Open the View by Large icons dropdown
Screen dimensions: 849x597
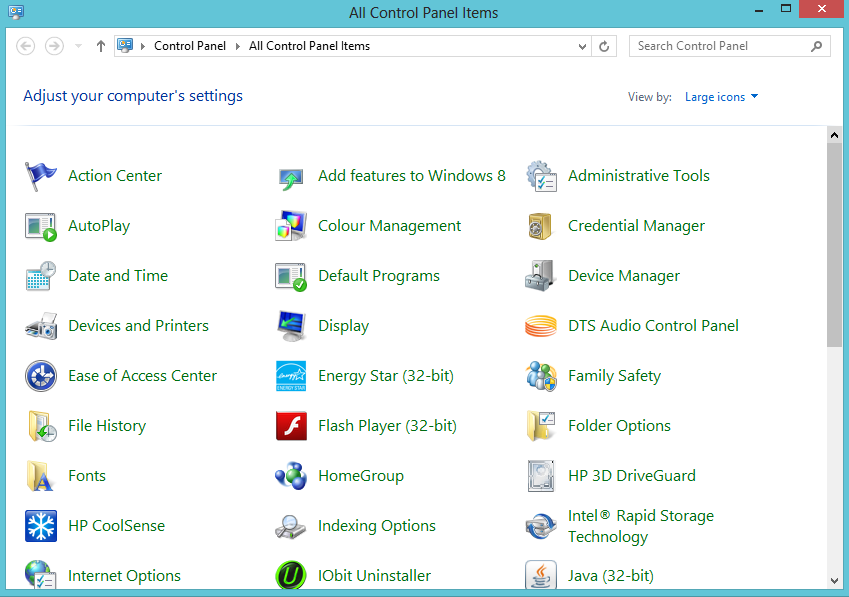pos(721,97)
